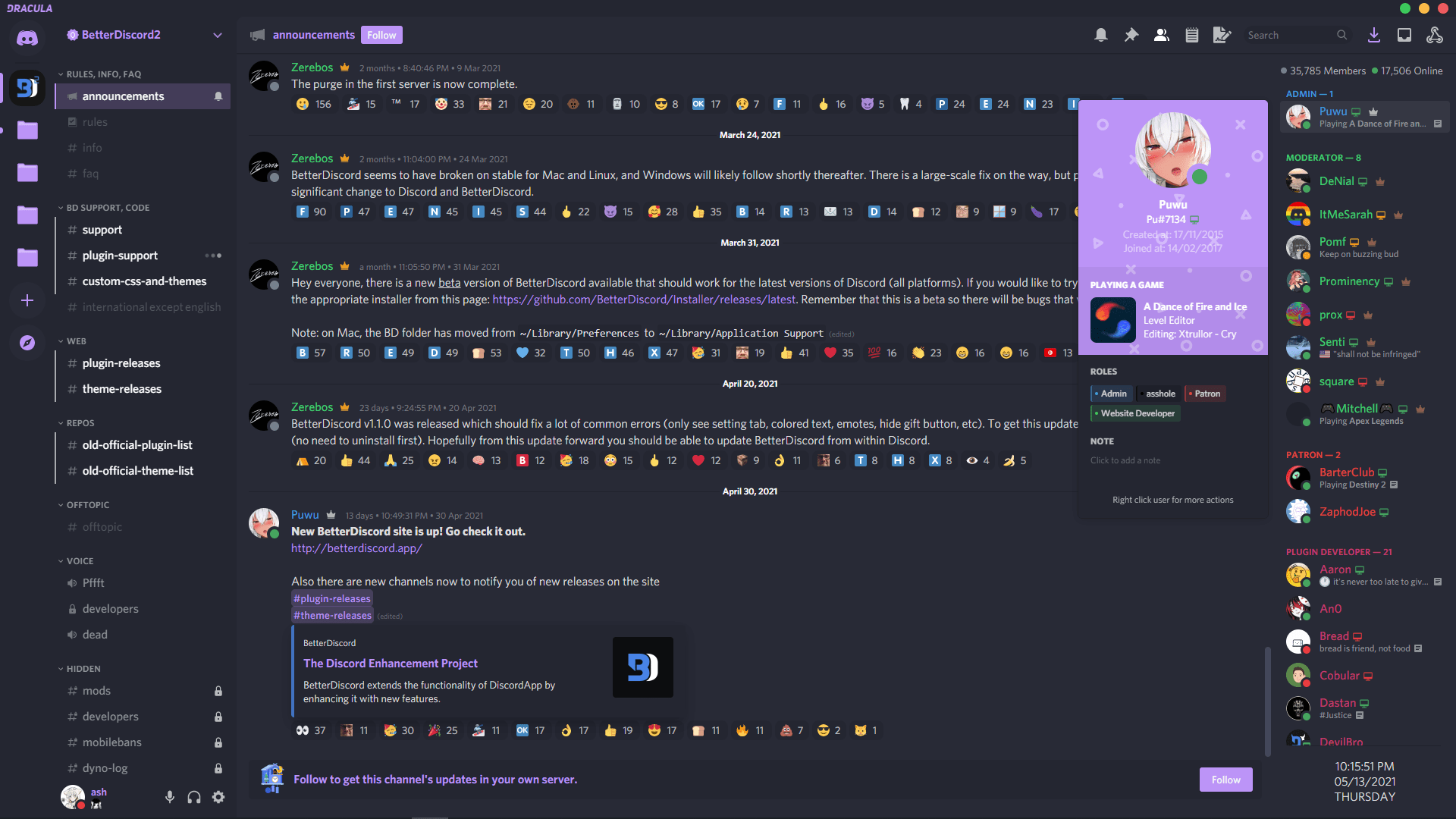
Task: Open the pinned messages icon
Action: [x=1131, y=35]
